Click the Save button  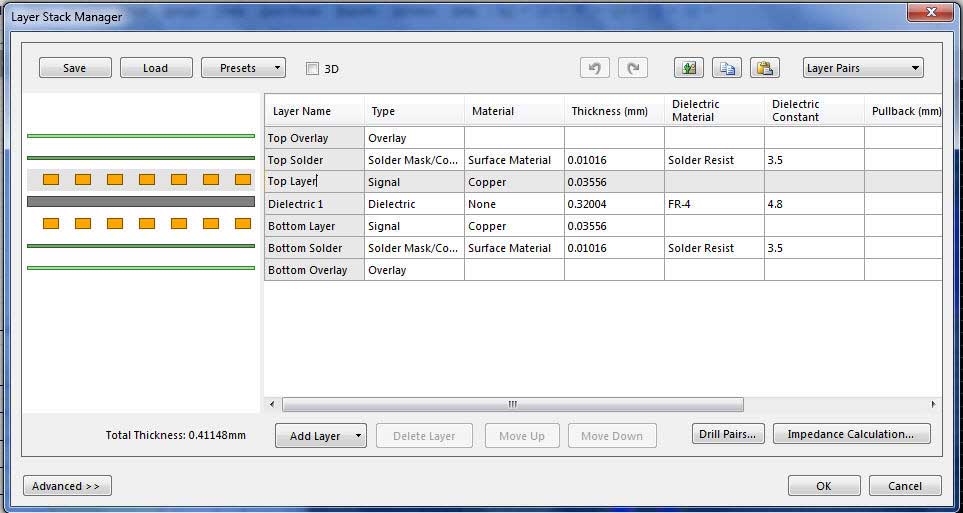(74, 68)
